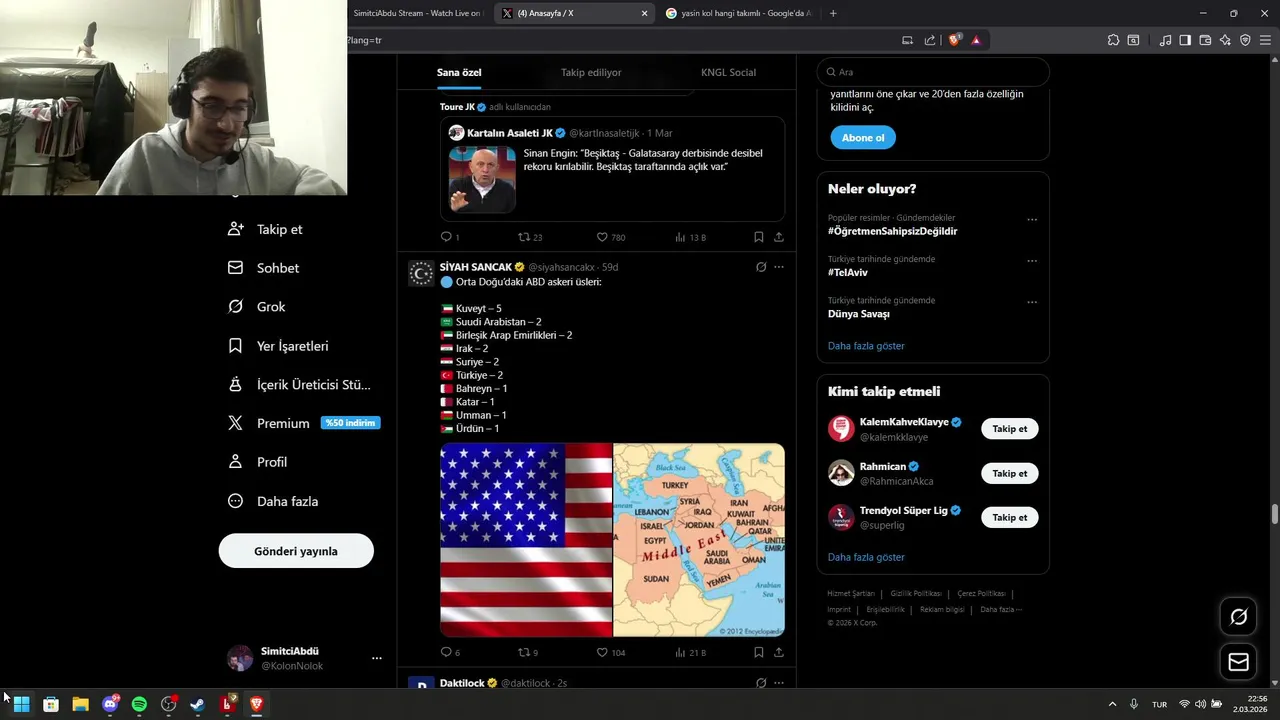Screen dimensions: 1280x720
Task: Bookmark the SİYAH SANCAK post
Action: point(759,652)
